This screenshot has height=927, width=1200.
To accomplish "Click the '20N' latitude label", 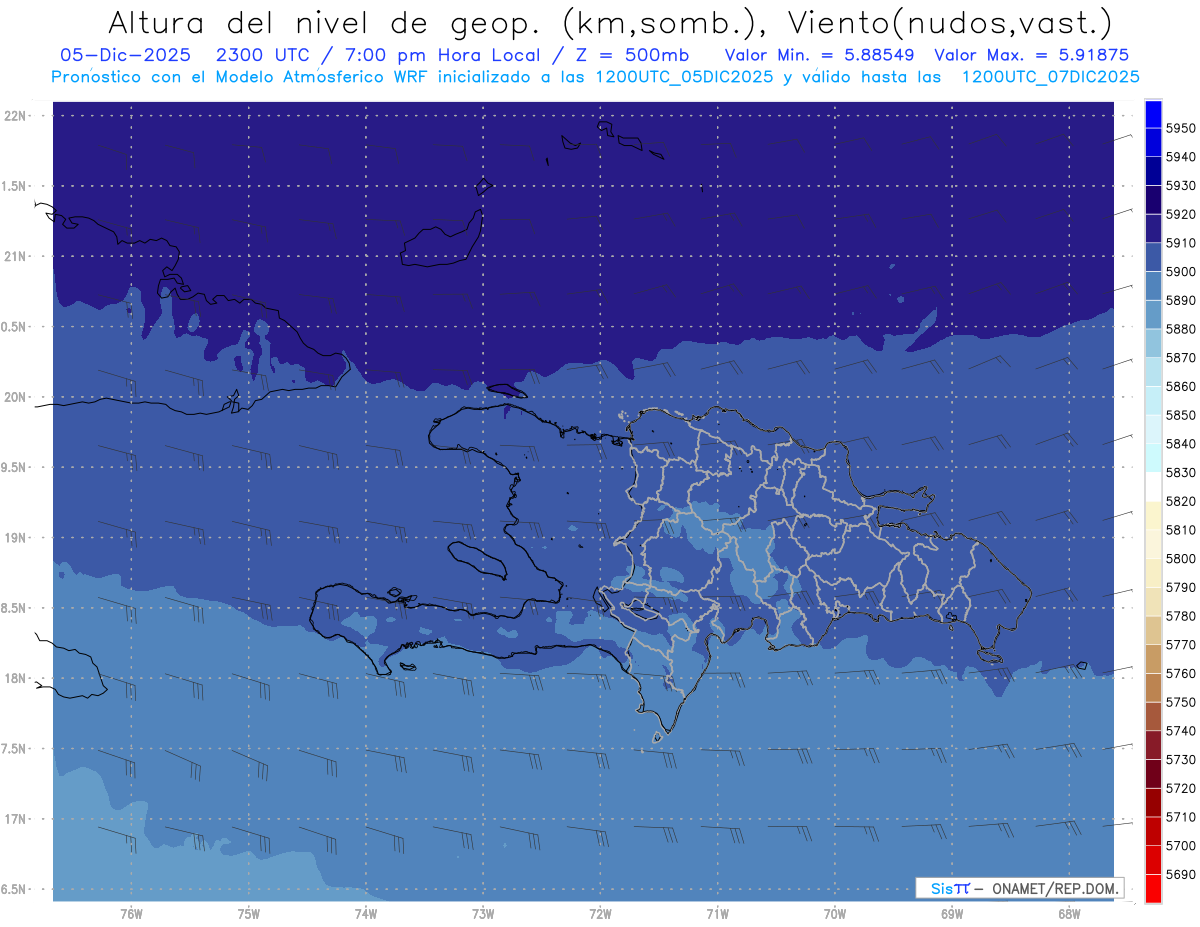I will 16,398.
